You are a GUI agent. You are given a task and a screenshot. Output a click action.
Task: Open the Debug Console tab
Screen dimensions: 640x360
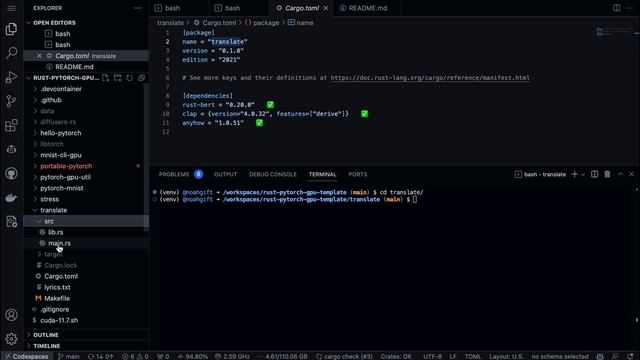point(273,174)
